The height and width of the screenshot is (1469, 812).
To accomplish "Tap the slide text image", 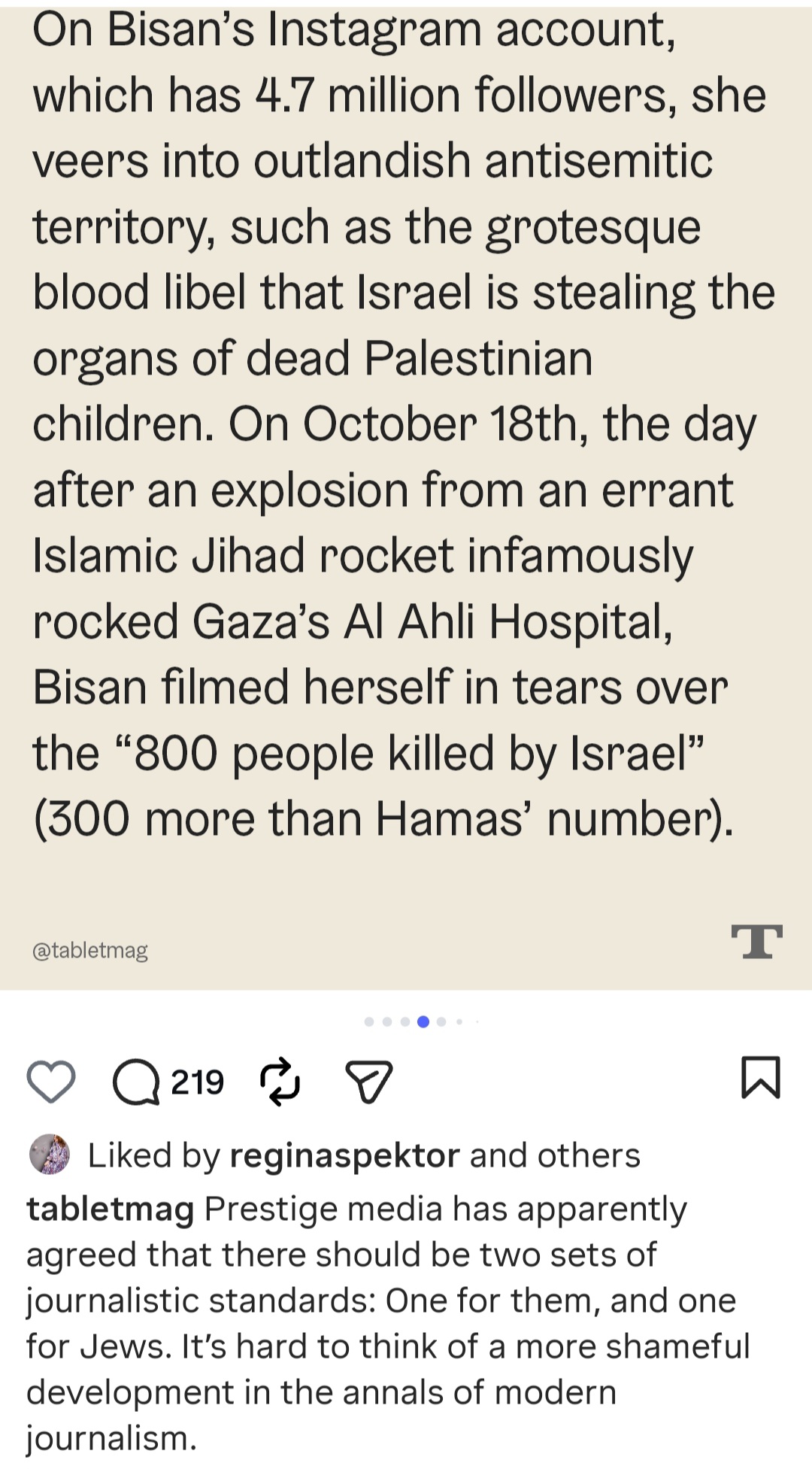I will pyautogui.click(x=406, y=495).
